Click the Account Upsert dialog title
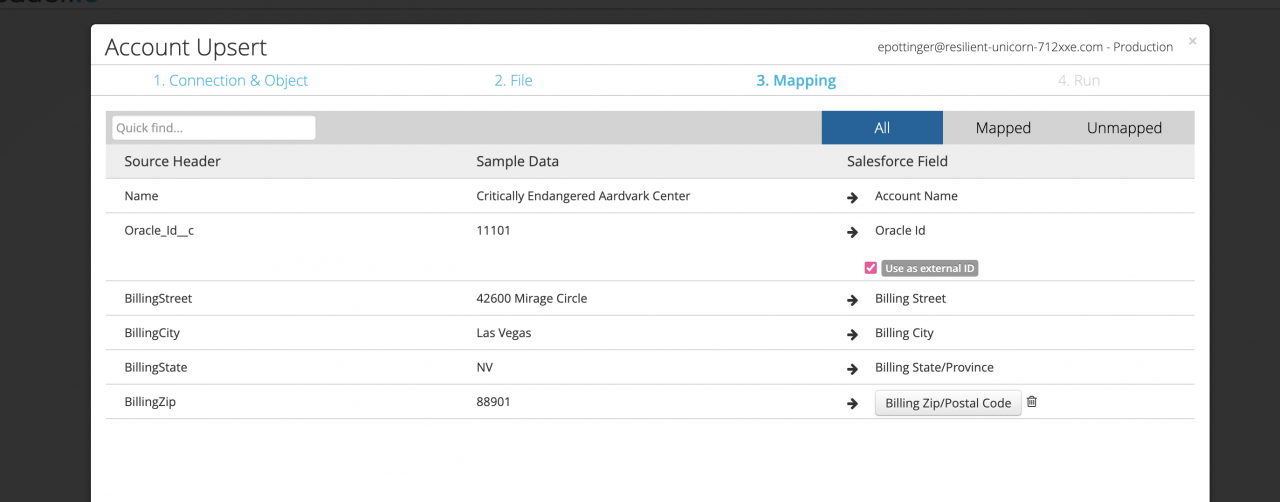The height and width of the screenshot is (502, 1280). pyautogui.click(x=186, y=47)
